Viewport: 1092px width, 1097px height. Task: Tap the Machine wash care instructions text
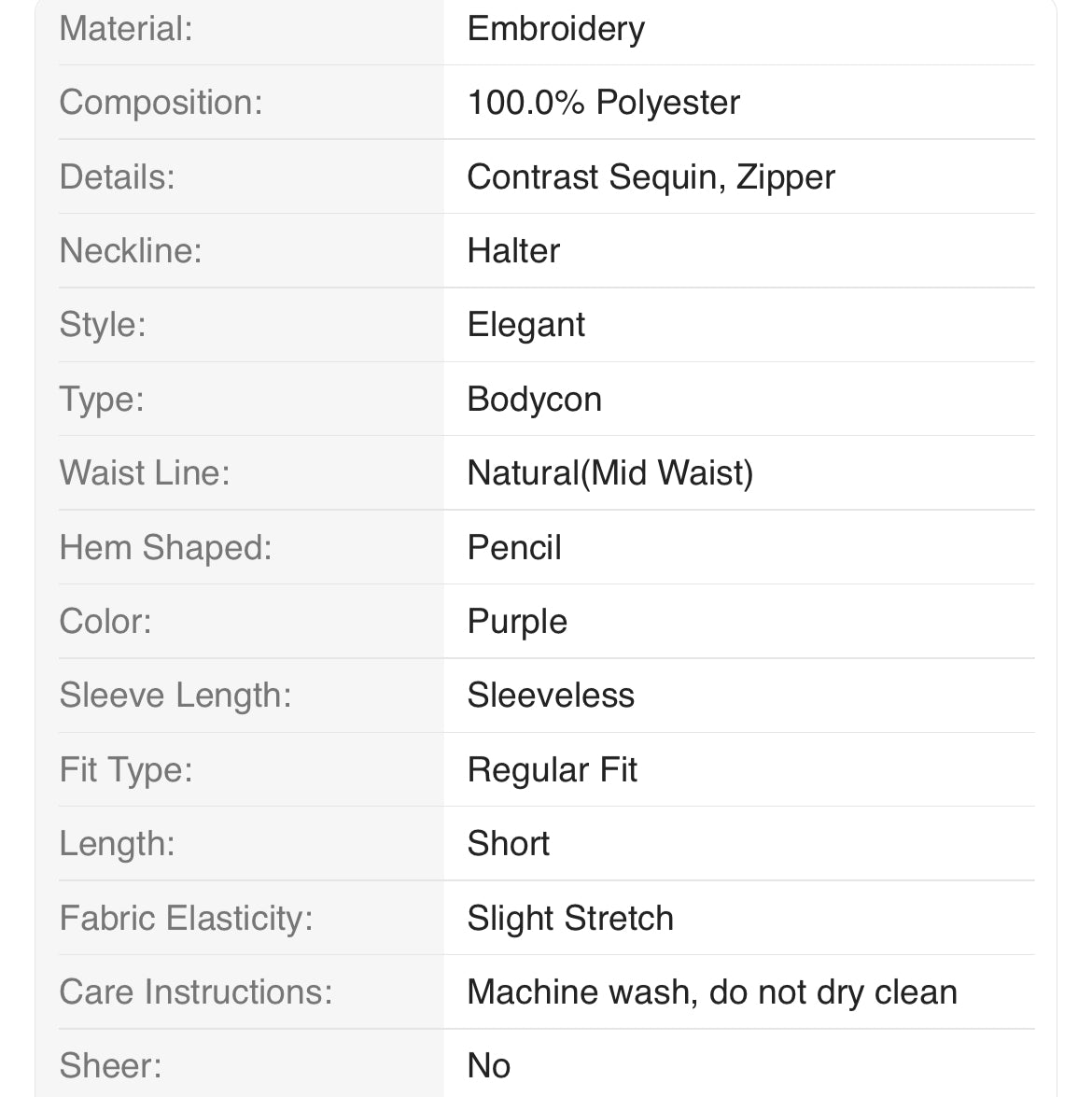[x=712, y=993]
